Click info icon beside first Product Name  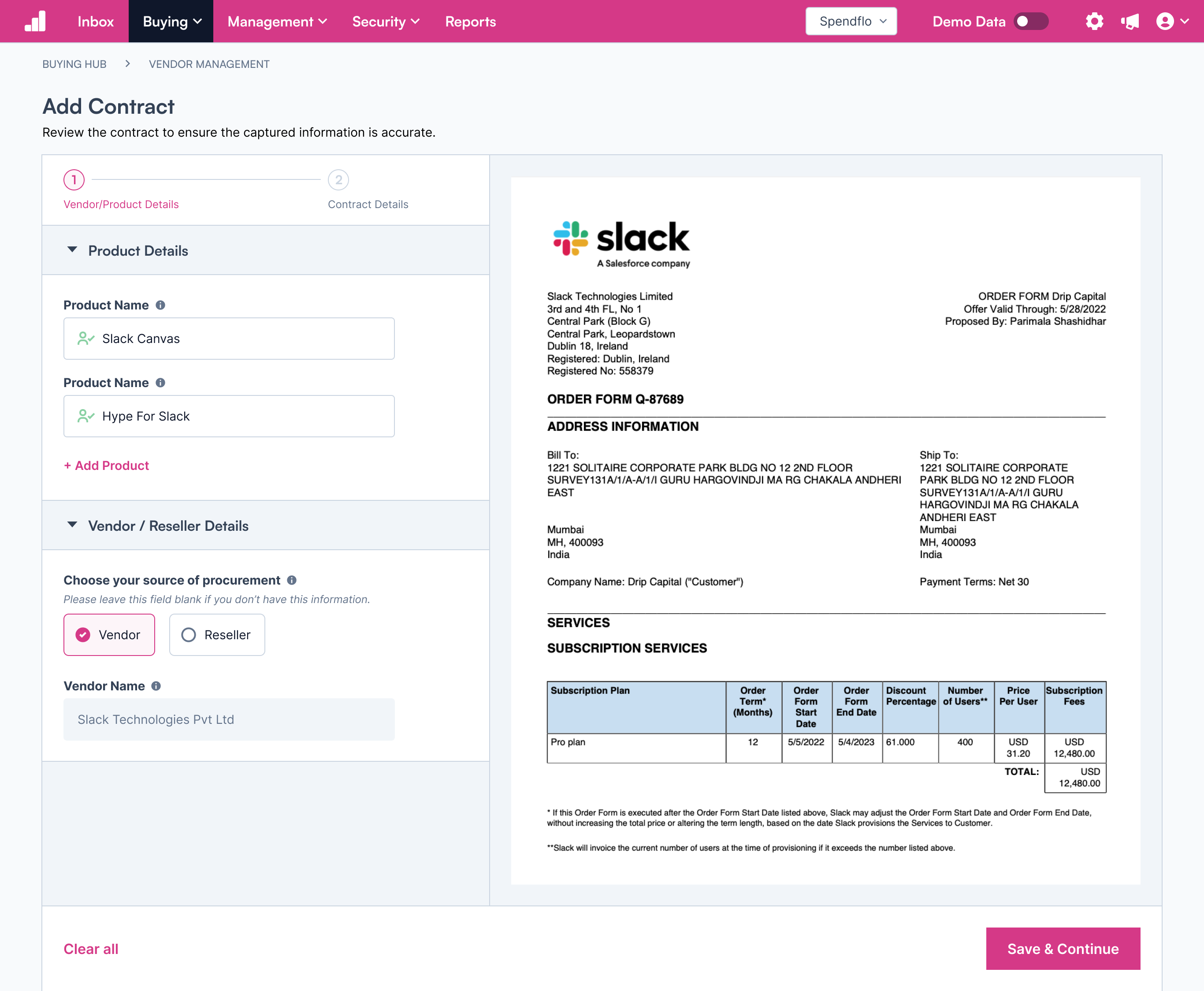point(160,305)
